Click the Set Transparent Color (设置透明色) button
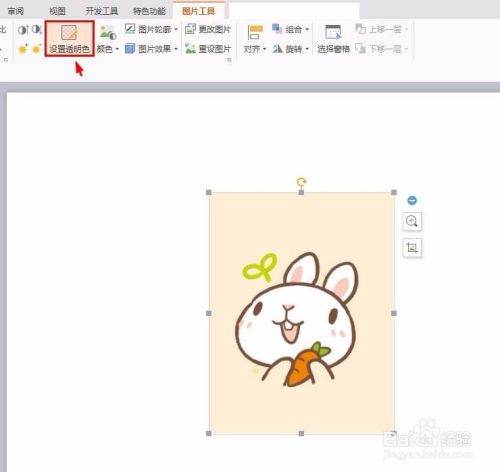Screen dimensions: 500x472 tap(70, 38)
